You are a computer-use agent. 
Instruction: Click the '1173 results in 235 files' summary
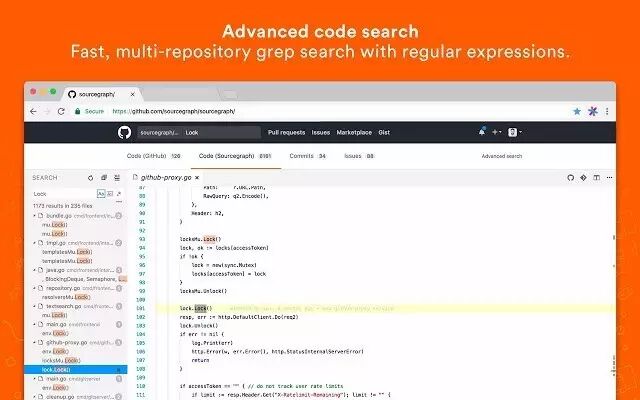click(62, 206)
